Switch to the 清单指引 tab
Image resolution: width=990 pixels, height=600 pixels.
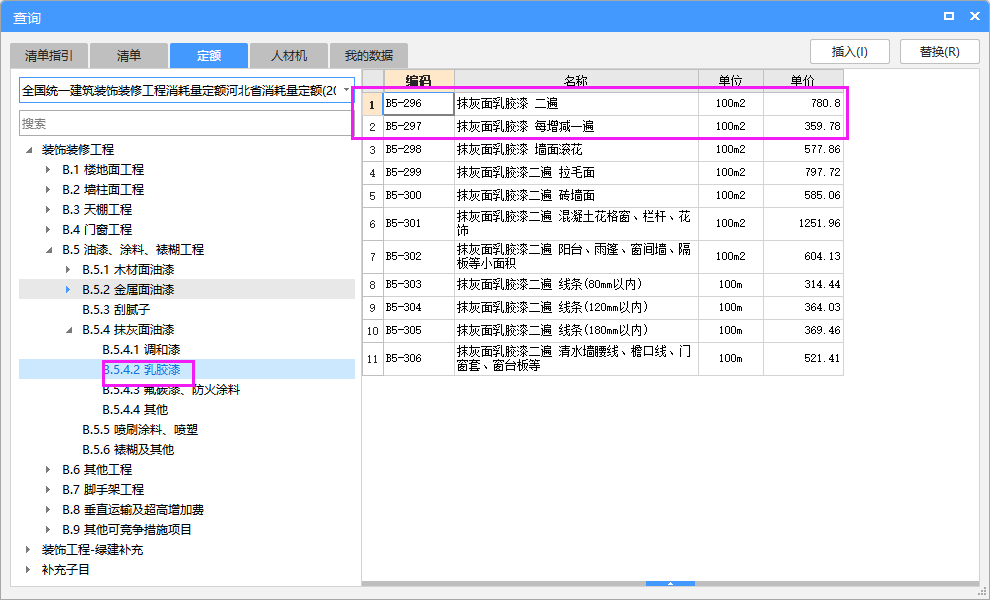point(49,56)
